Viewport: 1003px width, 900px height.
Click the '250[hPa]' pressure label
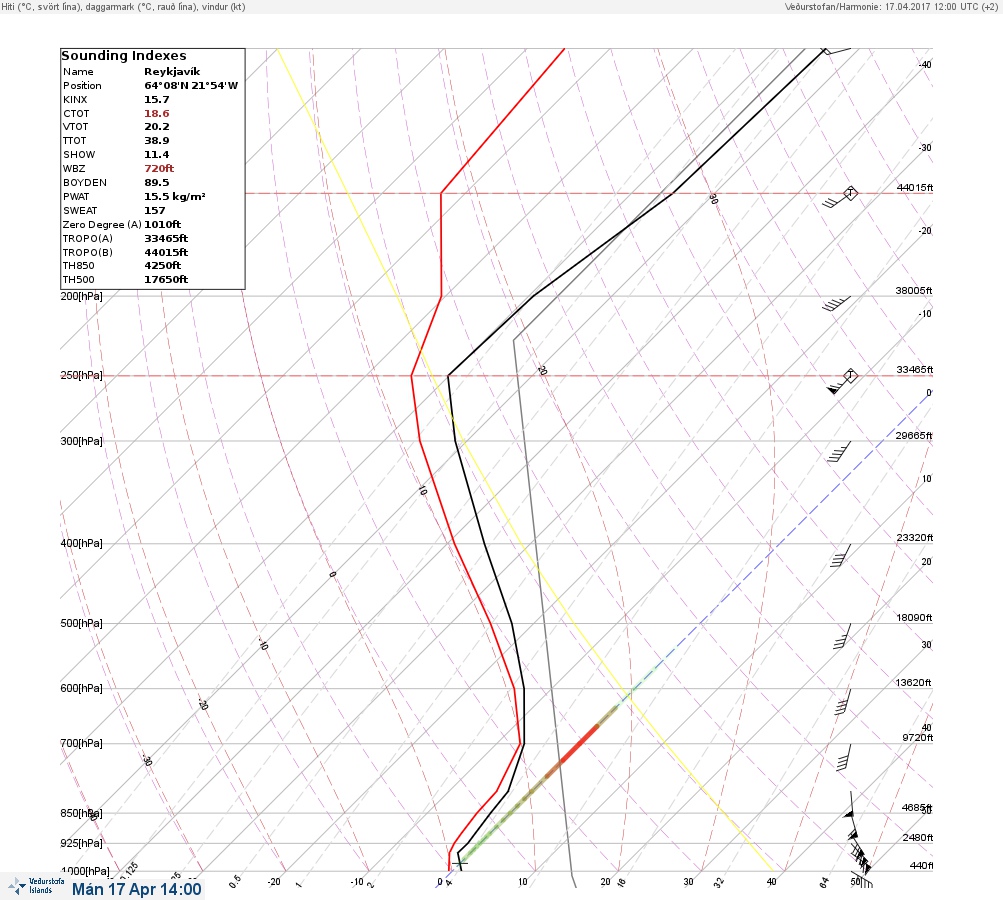coord(81,375)
